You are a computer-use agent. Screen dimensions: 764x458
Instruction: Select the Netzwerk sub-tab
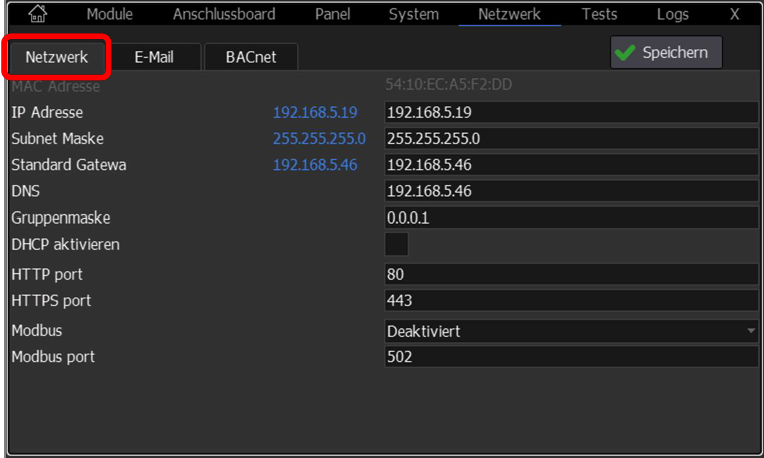click(57, 57)
